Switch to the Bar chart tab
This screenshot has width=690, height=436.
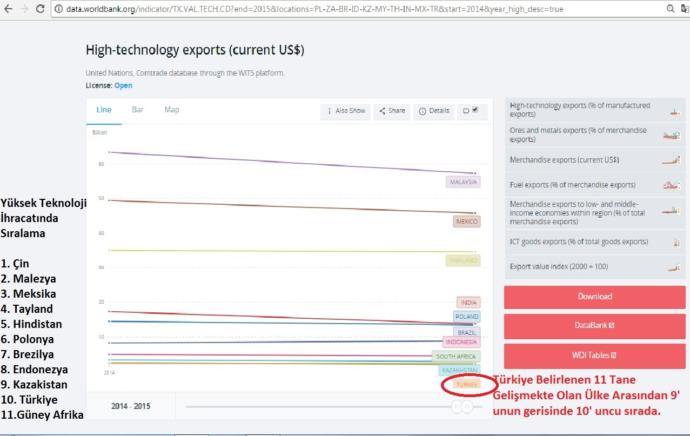(x=137, y=110)
